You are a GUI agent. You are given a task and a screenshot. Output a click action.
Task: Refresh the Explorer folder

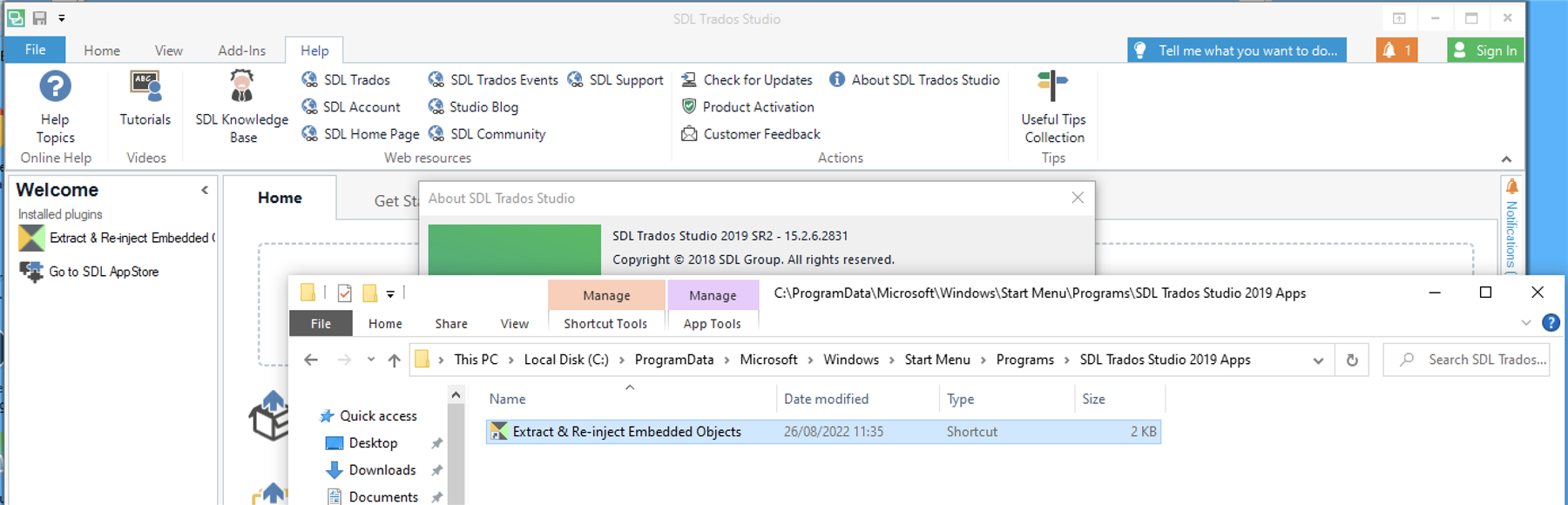(1352, 360)
